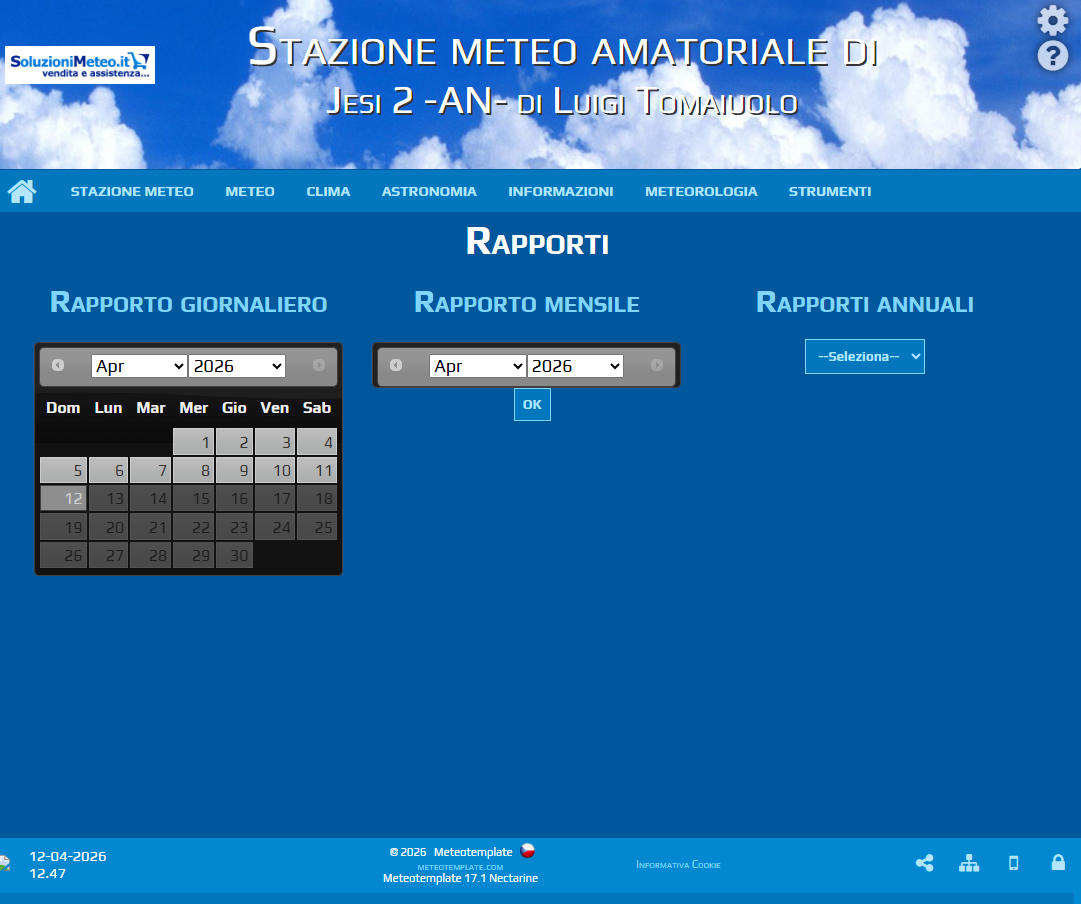
Task: Expand the annual reports Seleziona dropdown
Action: point(864,356)
